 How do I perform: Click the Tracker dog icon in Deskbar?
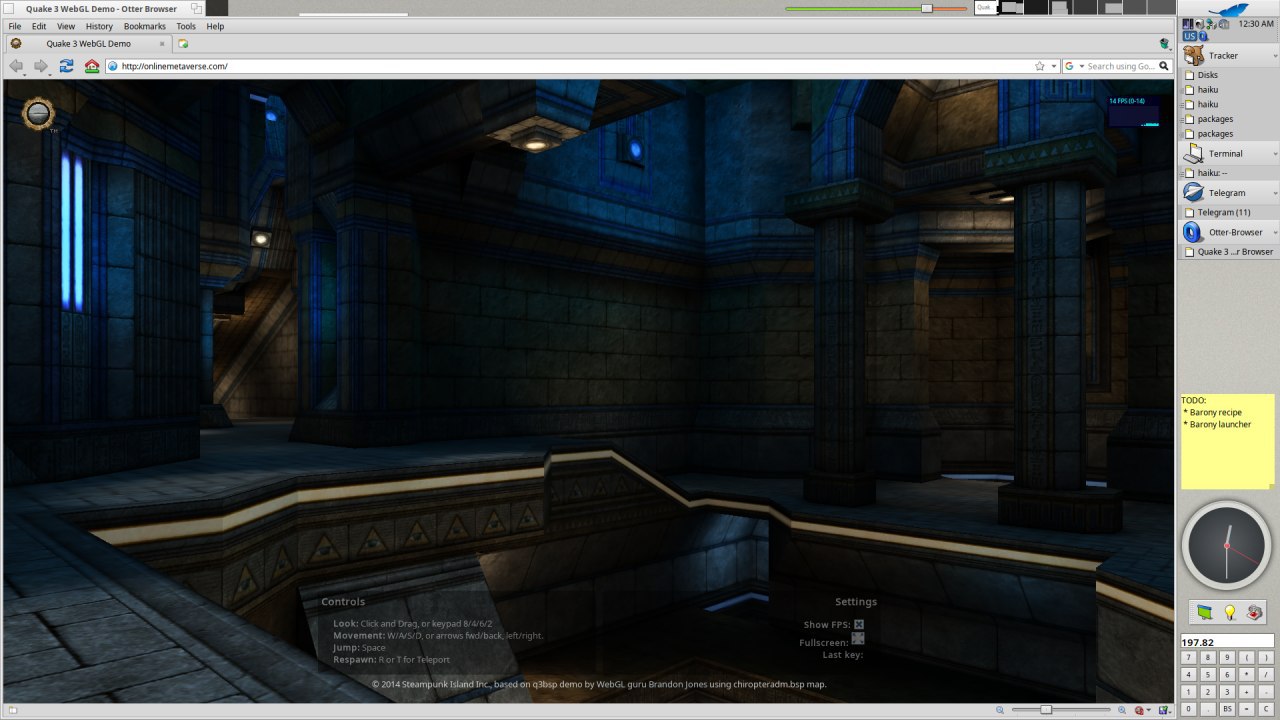(x=1193, y=56)
